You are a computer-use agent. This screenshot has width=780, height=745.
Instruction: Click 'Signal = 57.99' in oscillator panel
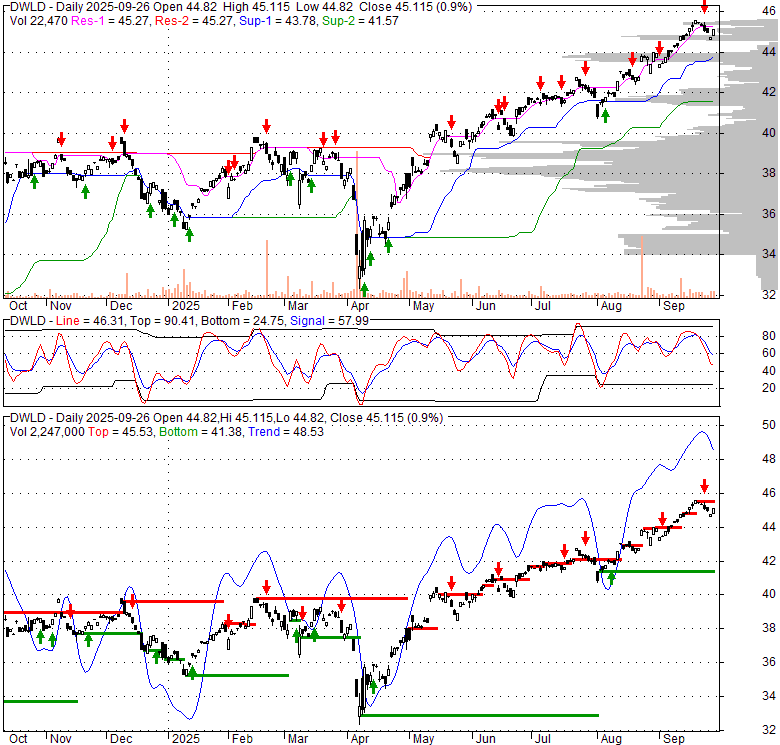click(x=330, y=321)
